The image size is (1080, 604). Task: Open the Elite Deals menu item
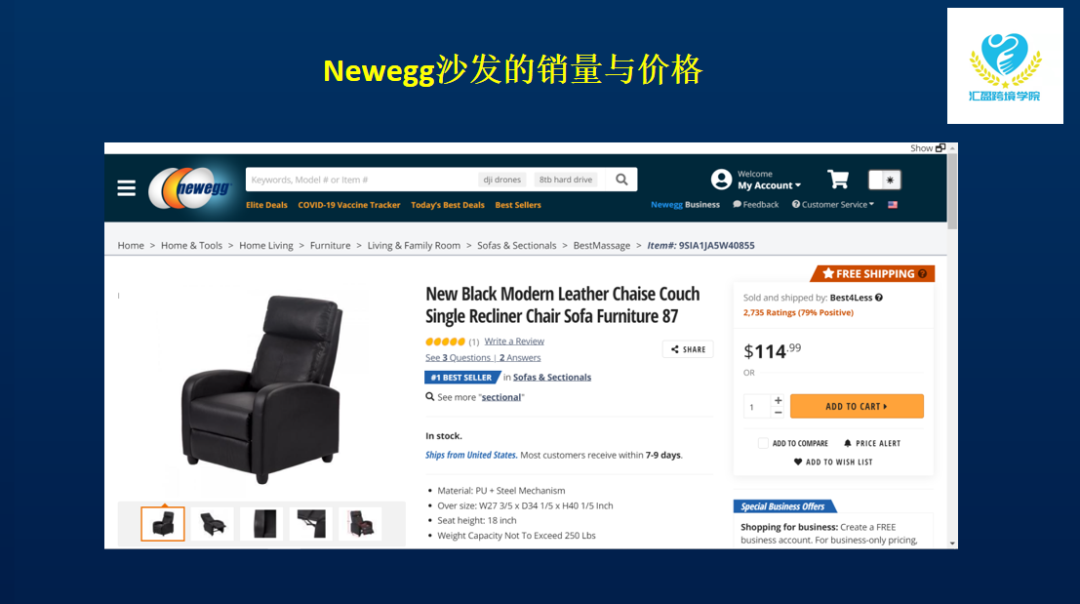pos(267,205)
